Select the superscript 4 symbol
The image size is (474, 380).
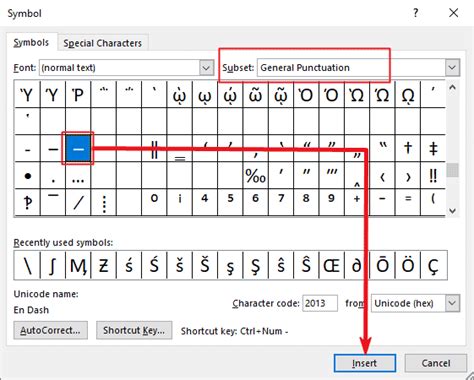click(205, 202)
